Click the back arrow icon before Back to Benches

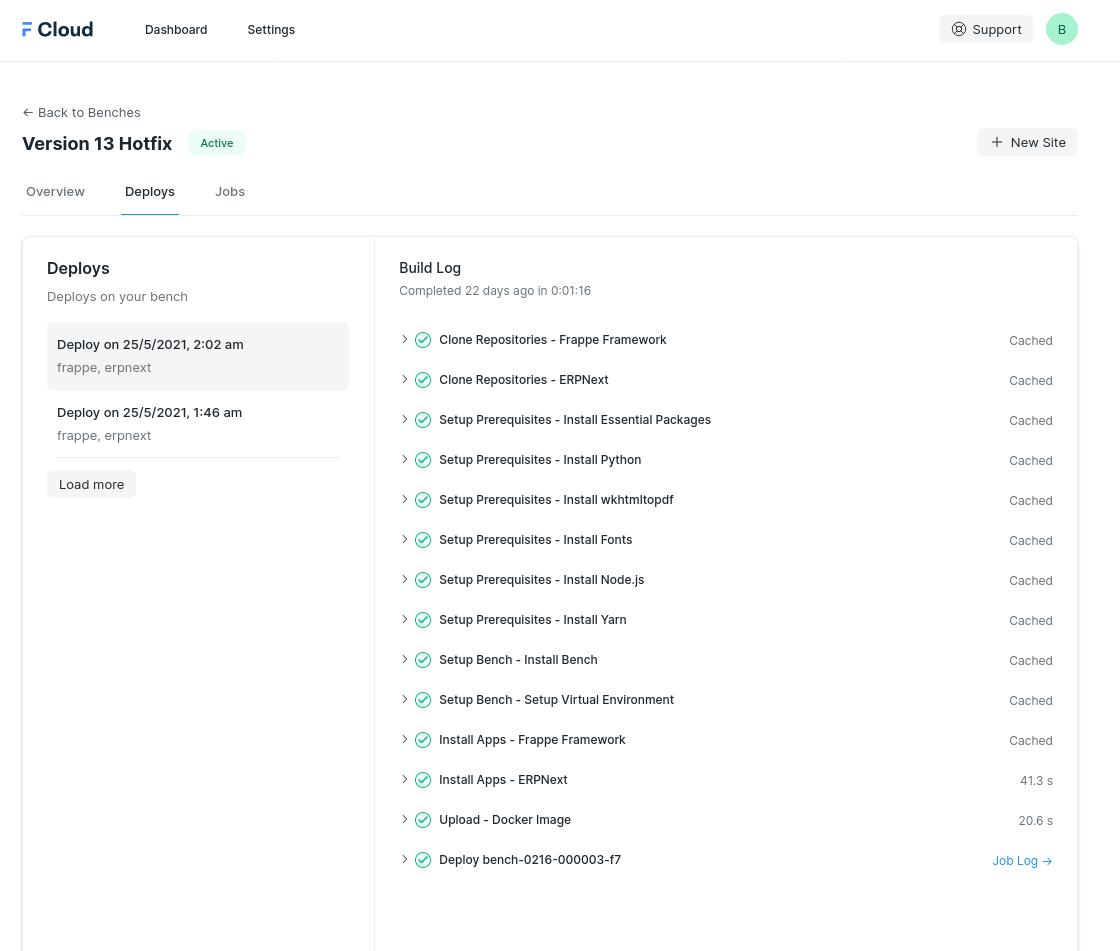pos(27,112)
